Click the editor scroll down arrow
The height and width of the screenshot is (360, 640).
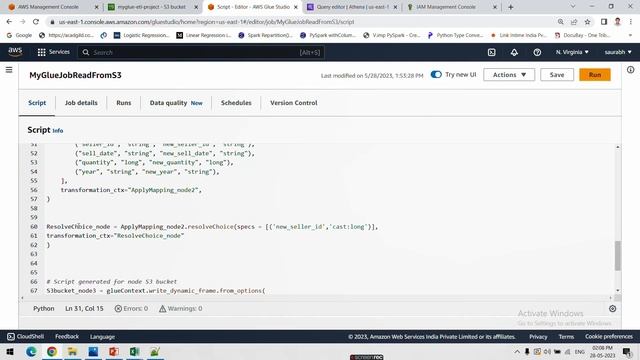[x=618, y=290]
